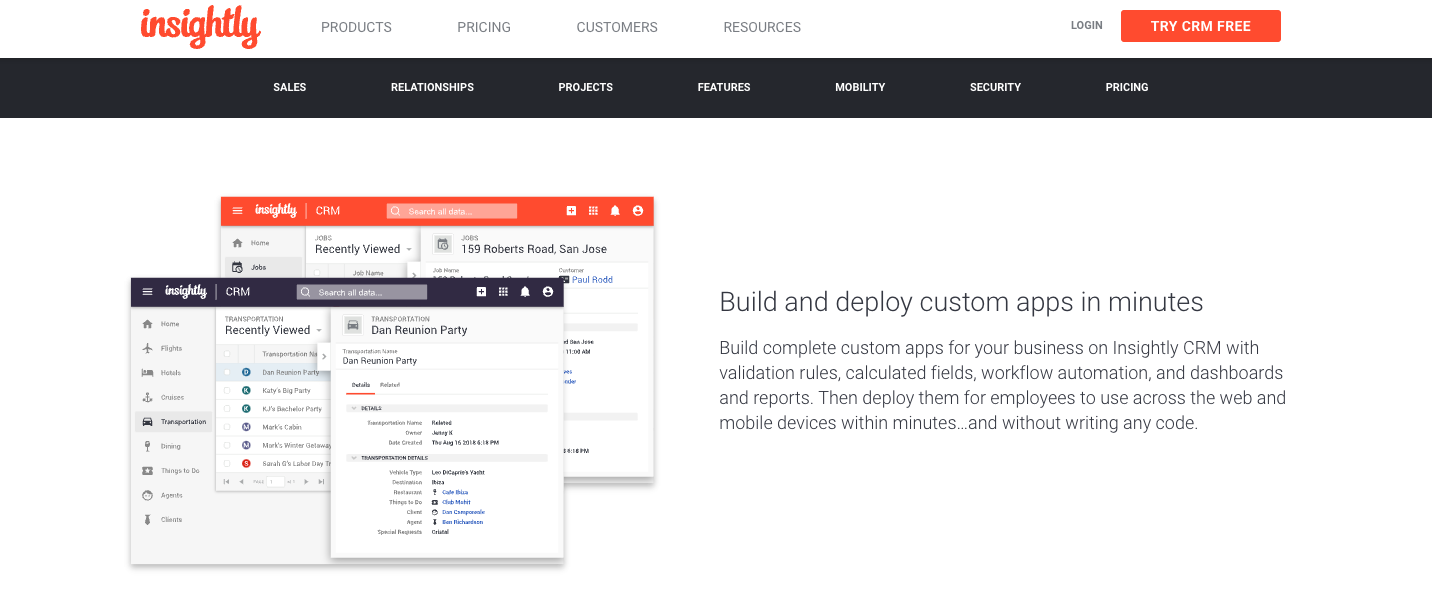Select PROJECTS in the sub-navigation bar
The image size is (1432, 604).
[x=586, y=87]
